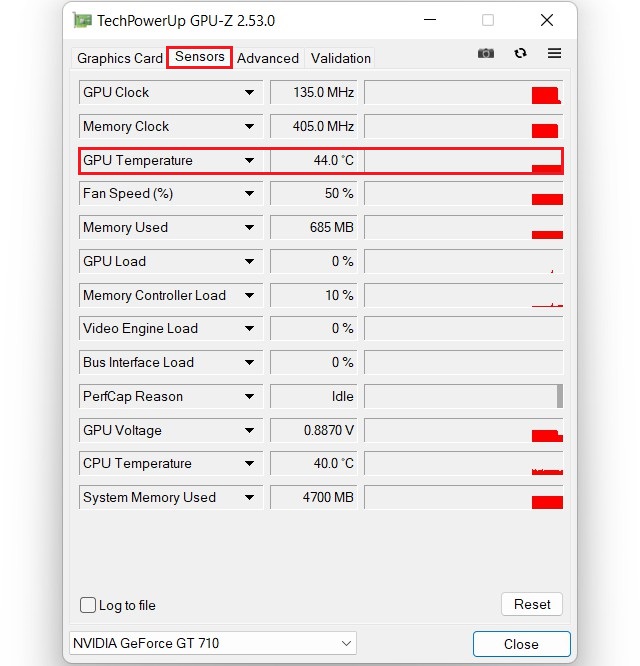Screen dimensions: 640x666
Task: Expand GPU Temperature sensor dropdown
Action: coord(249,160)
